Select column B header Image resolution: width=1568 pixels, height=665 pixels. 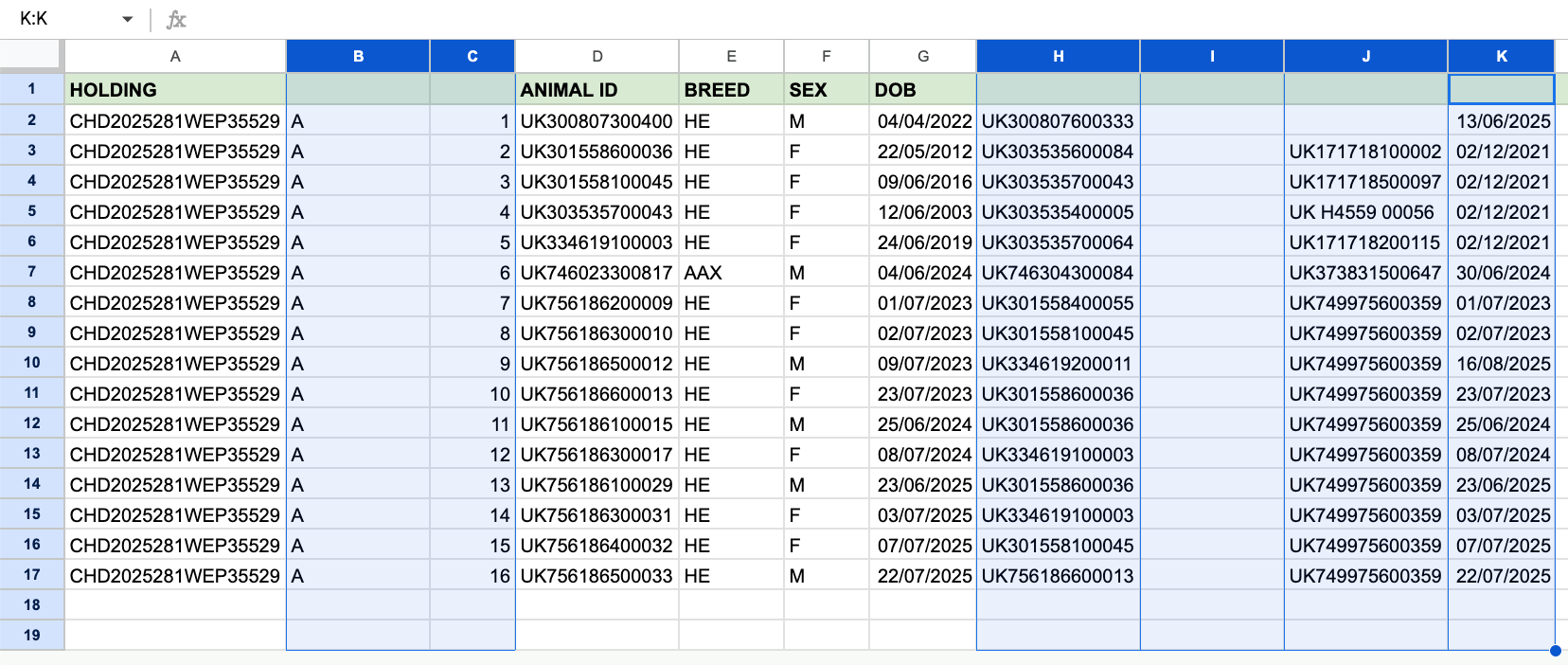pos(358,56)
